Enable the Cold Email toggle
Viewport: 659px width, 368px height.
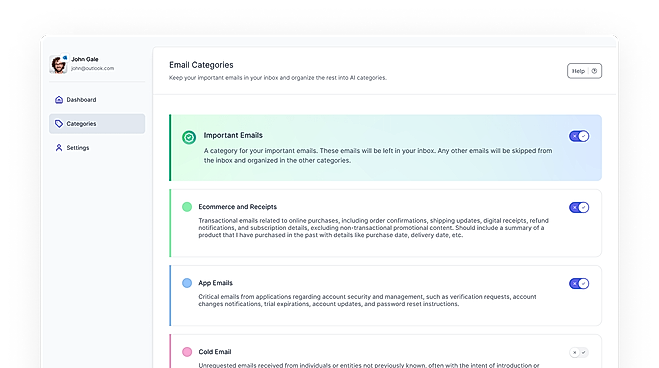(579, 352)
